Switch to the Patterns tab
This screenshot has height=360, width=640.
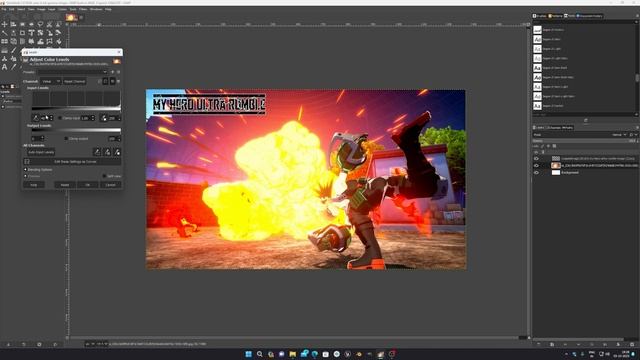point(555,16)
